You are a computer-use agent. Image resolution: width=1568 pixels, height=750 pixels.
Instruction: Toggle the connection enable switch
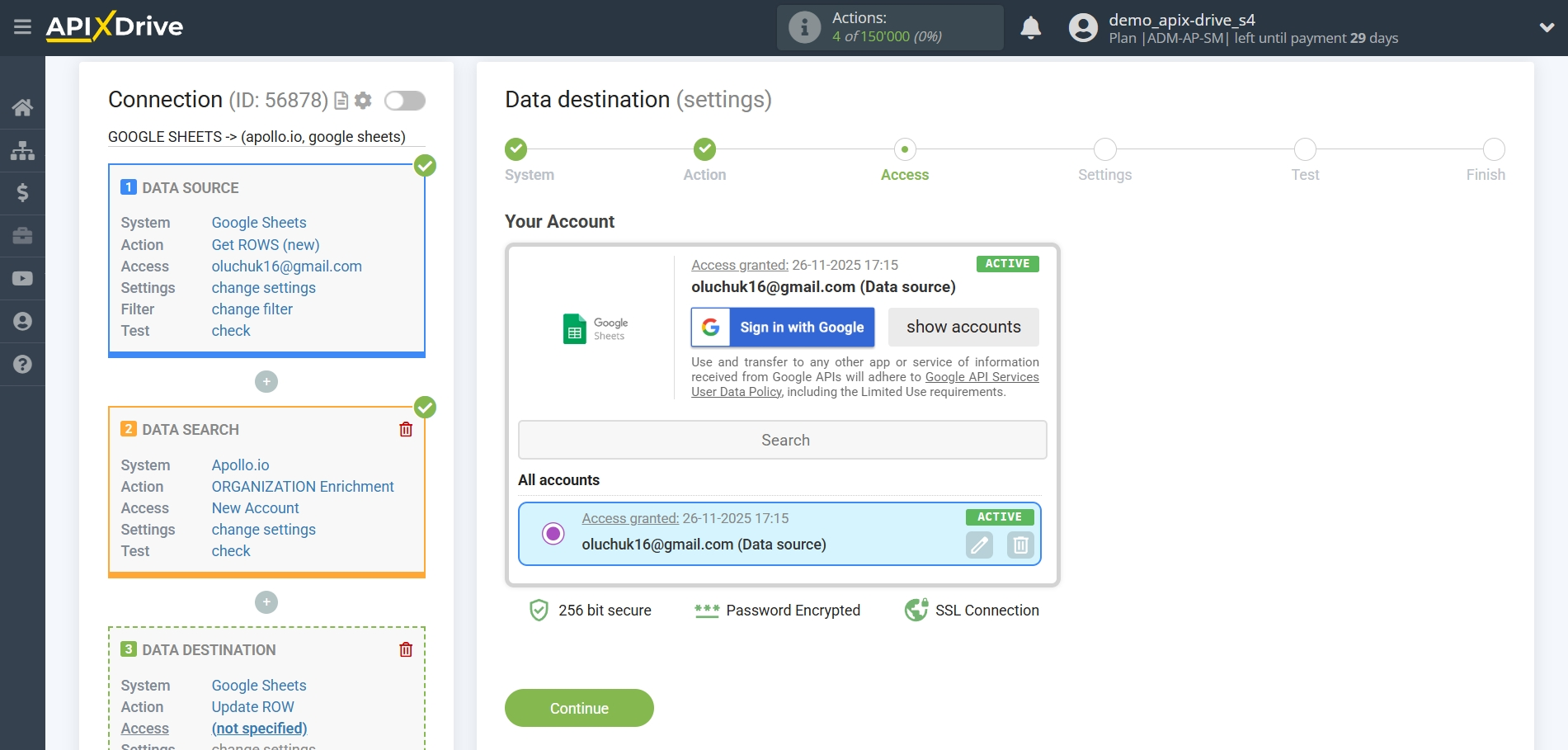click(x=404, y=100)
